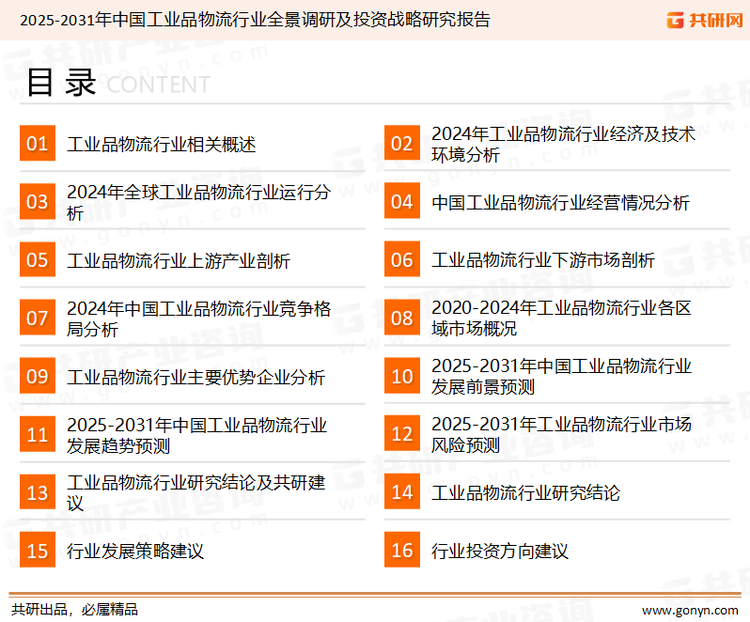Select chapter title 2024年全球工业品物流行业运行分析
The image size is (750, 622).
(x=199, y=202)
